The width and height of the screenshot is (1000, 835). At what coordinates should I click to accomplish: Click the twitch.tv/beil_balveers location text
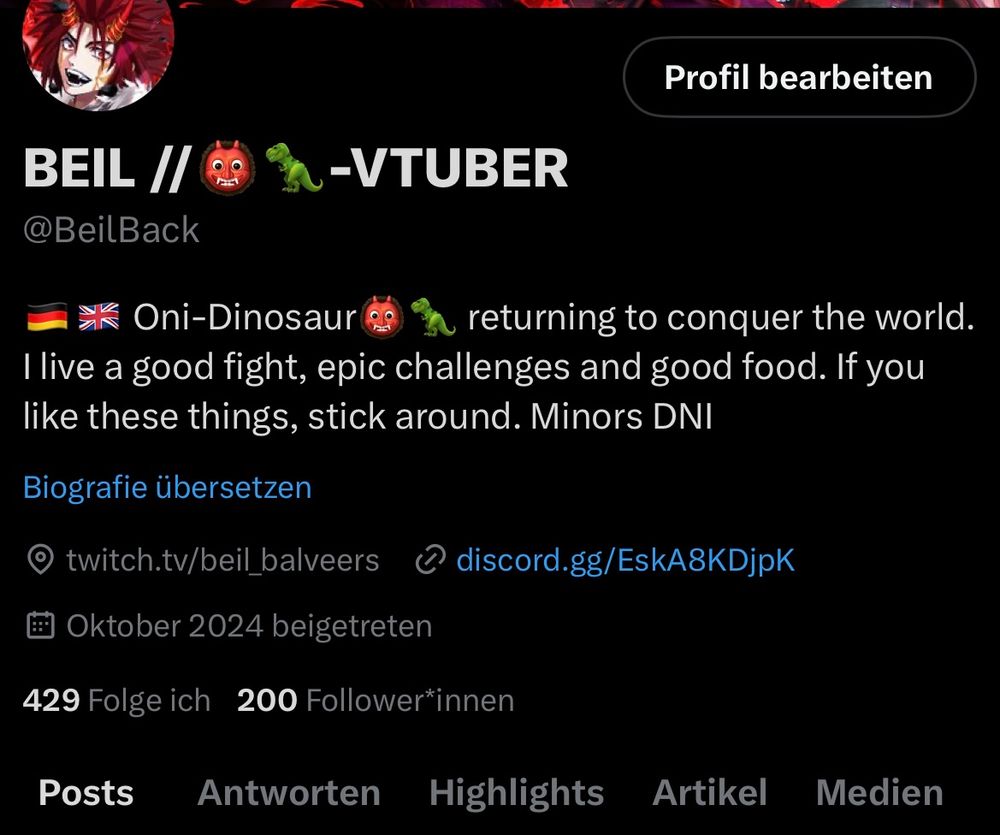point(223,561)
